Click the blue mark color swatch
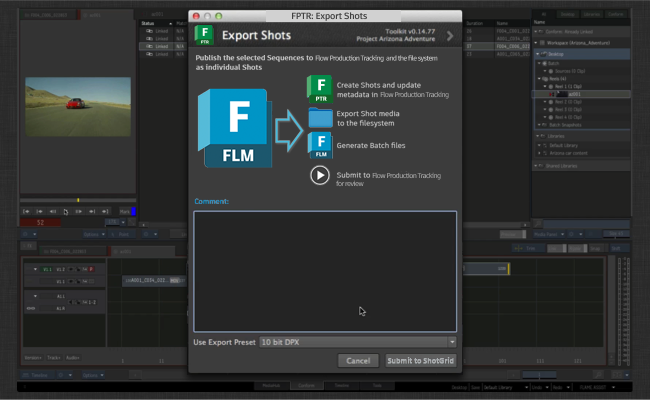Image resolution: width=650 pixels, height=400 pixels. tap(133, 211)
